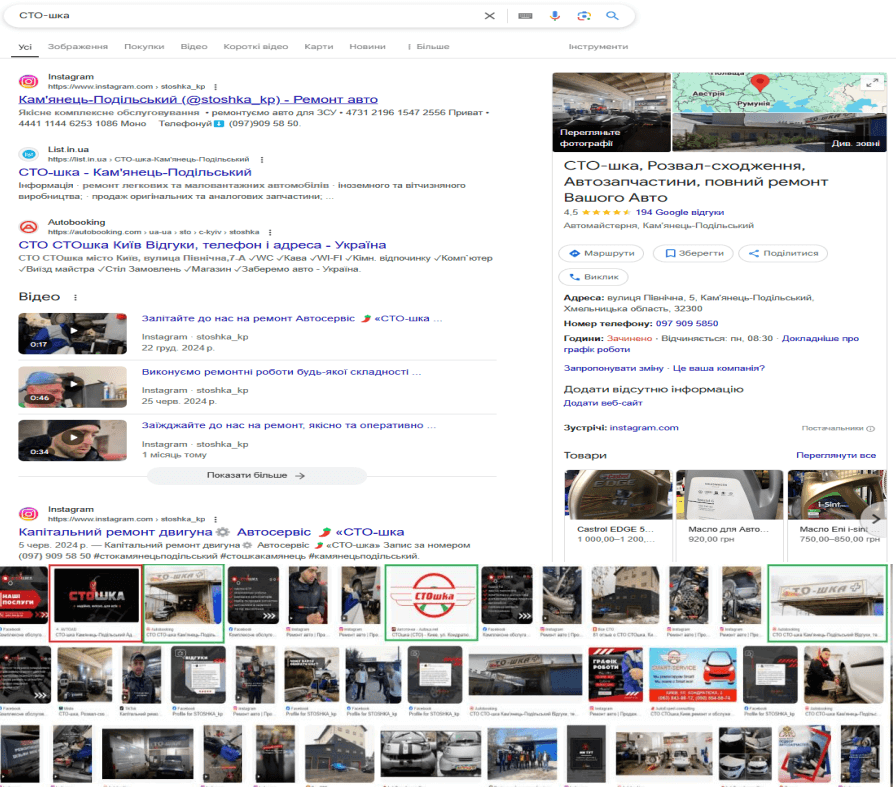Open options dots beside the List.in.ua result
Screen dimensions: 896x793
tap(262, 159)
